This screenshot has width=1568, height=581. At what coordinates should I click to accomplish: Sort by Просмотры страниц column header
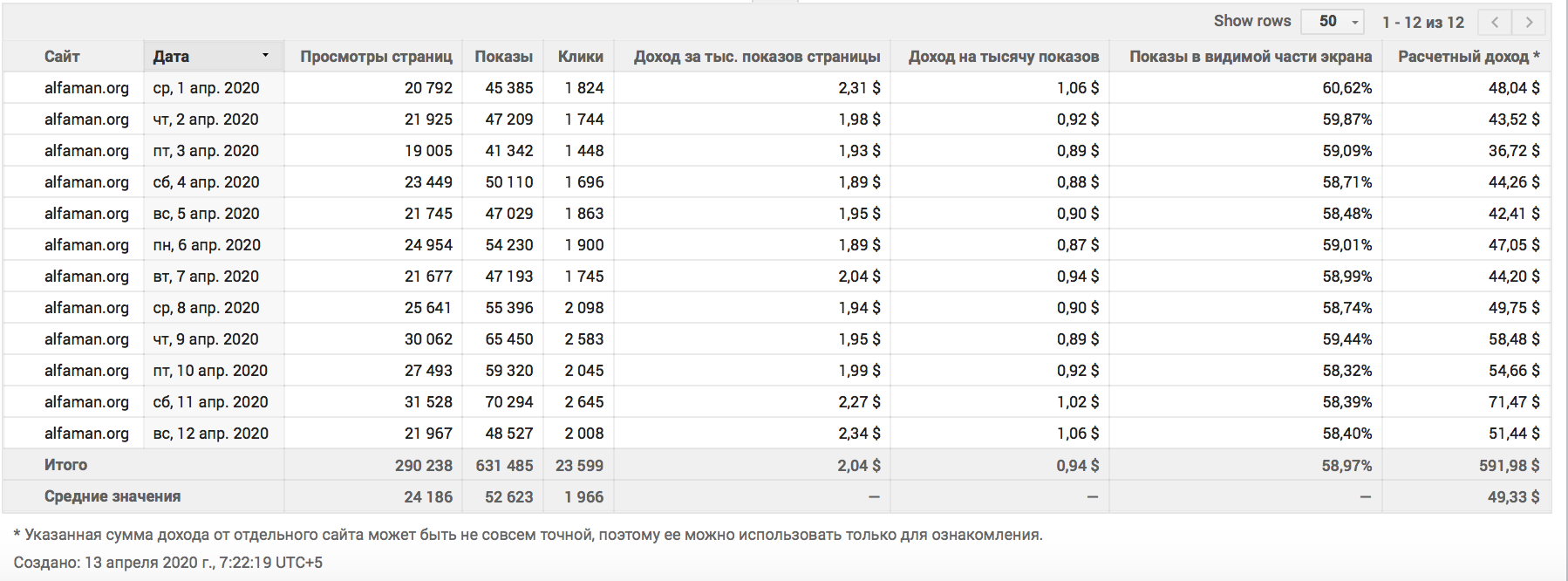coord(376,57)
